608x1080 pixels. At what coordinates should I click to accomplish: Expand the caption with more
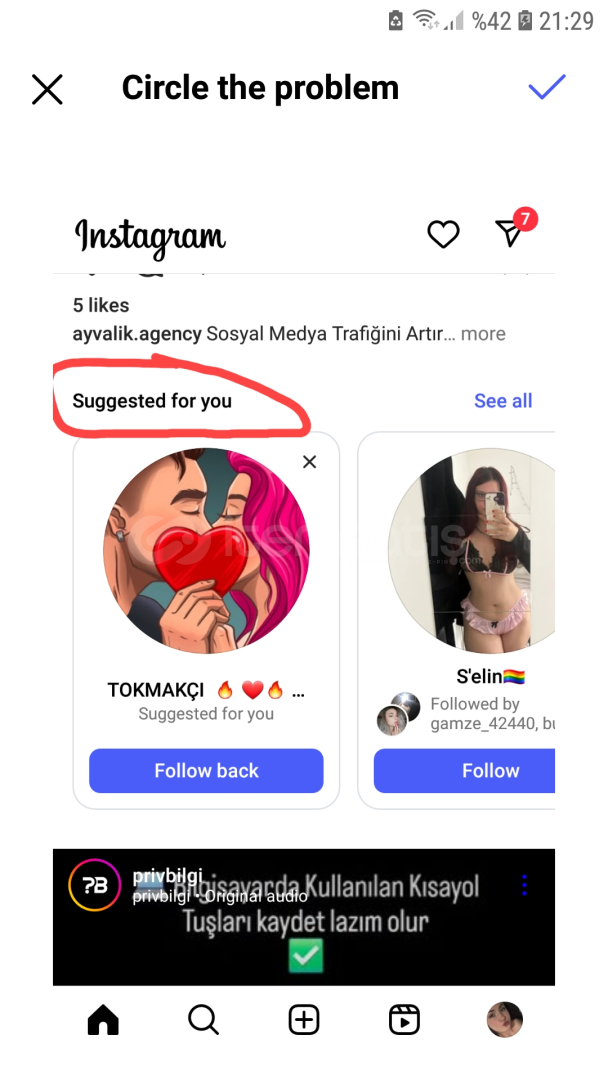484,334
